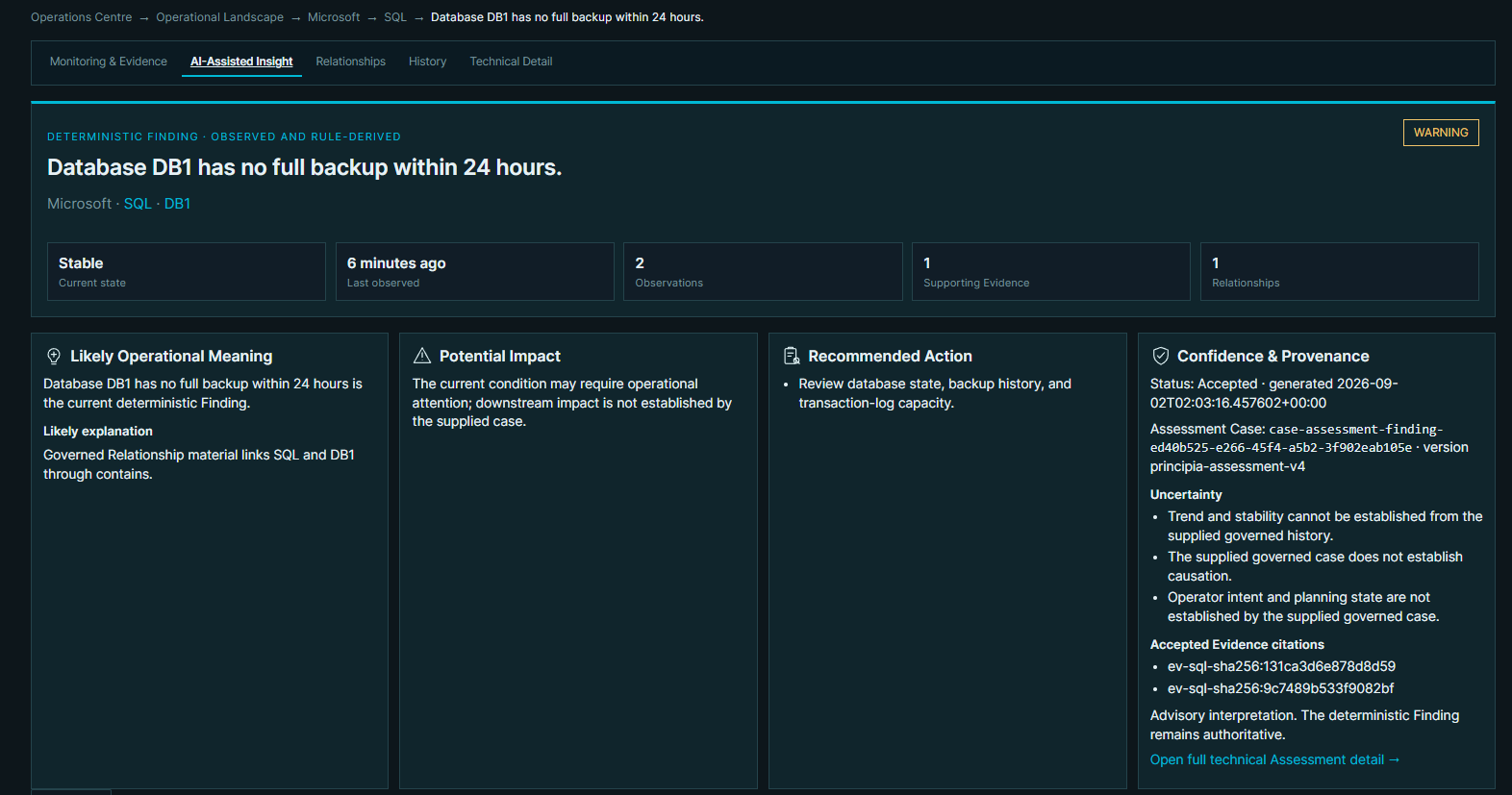This screenshot has height=795, width=1512.
Task: Open the History tab
Action: coord(427,62)
